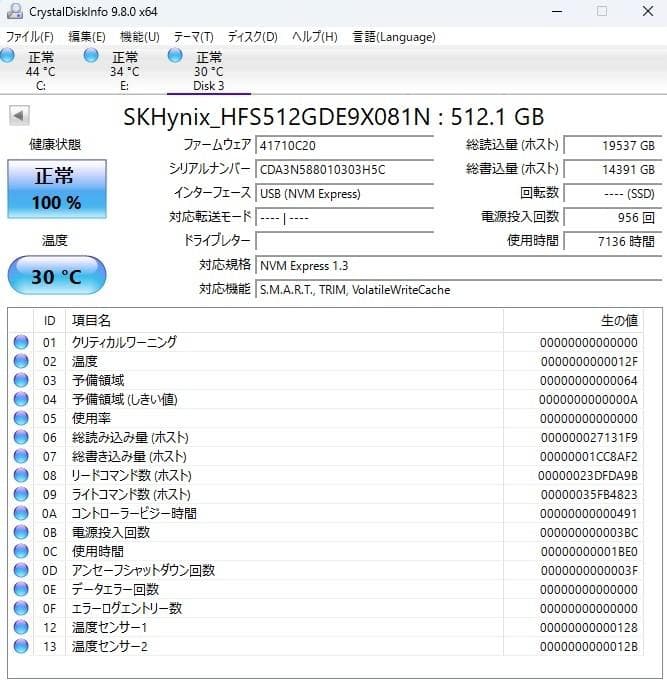Viewport: 667px width, 682px height.
Task: Click power on hours value 7136 時間
Action: (x=613, y=241)
